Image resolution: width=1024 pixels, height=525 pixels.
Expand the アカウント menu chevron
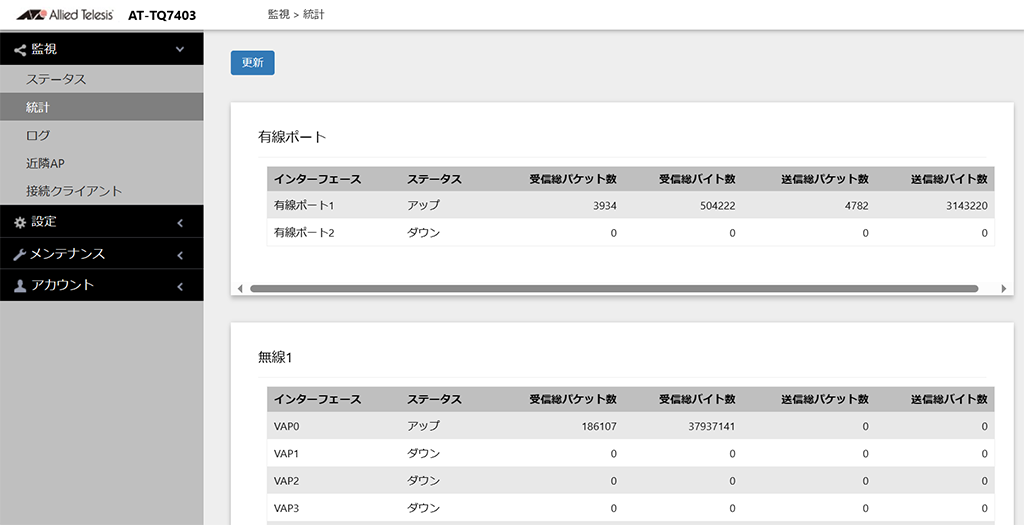coord(180,286)
